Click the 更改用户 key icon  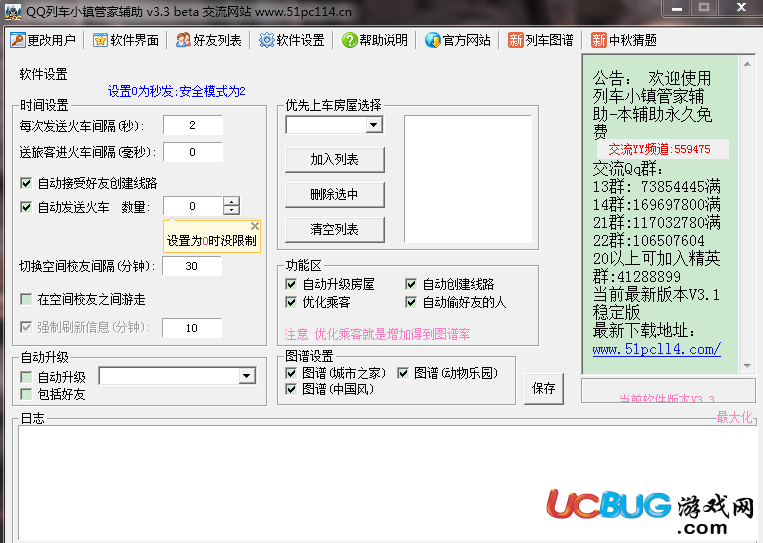[18, 40]
